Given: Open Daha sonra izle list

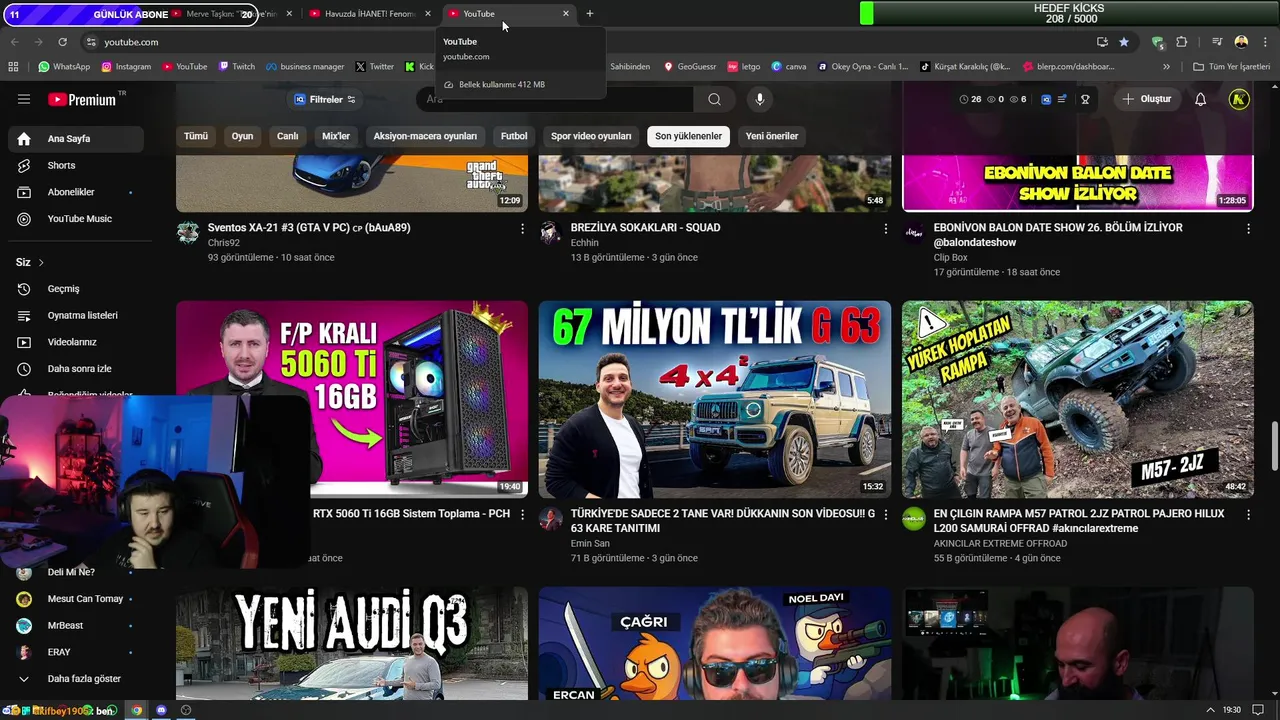Looking at the screenshot, I should tap(76, 369).
